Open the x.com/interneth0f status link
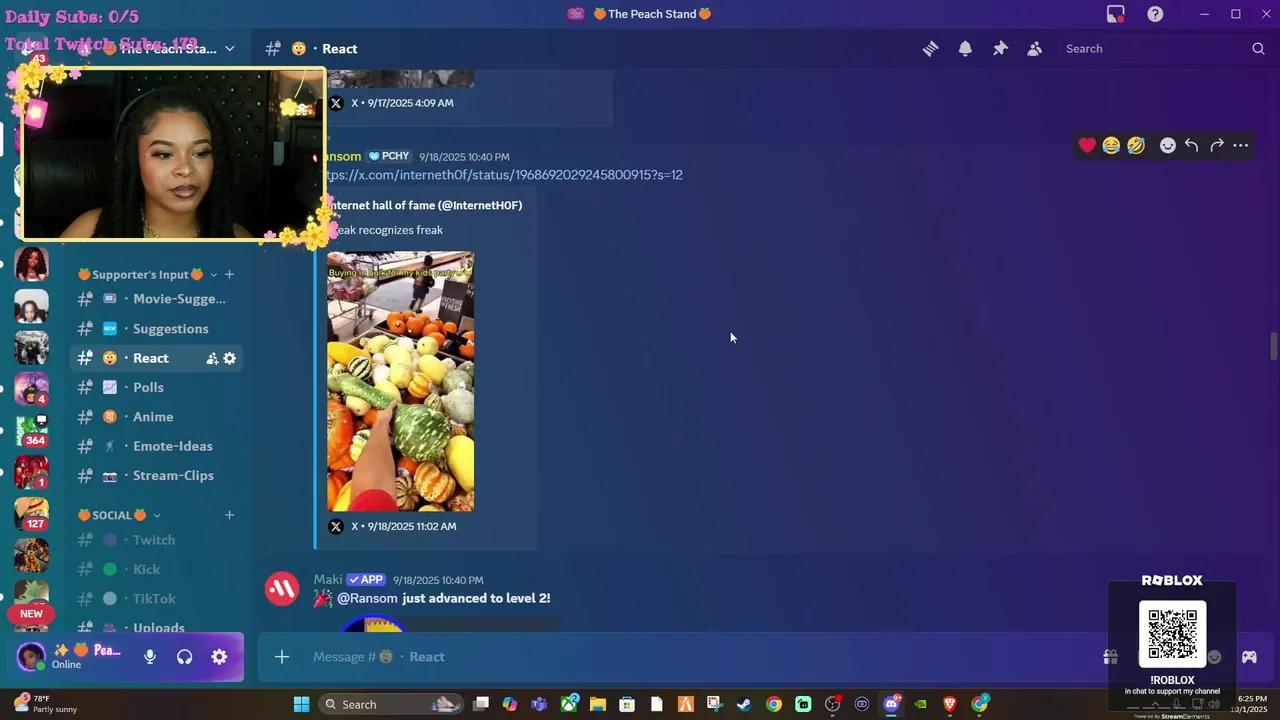The image size is (1280, 720). tap(504, 175)
